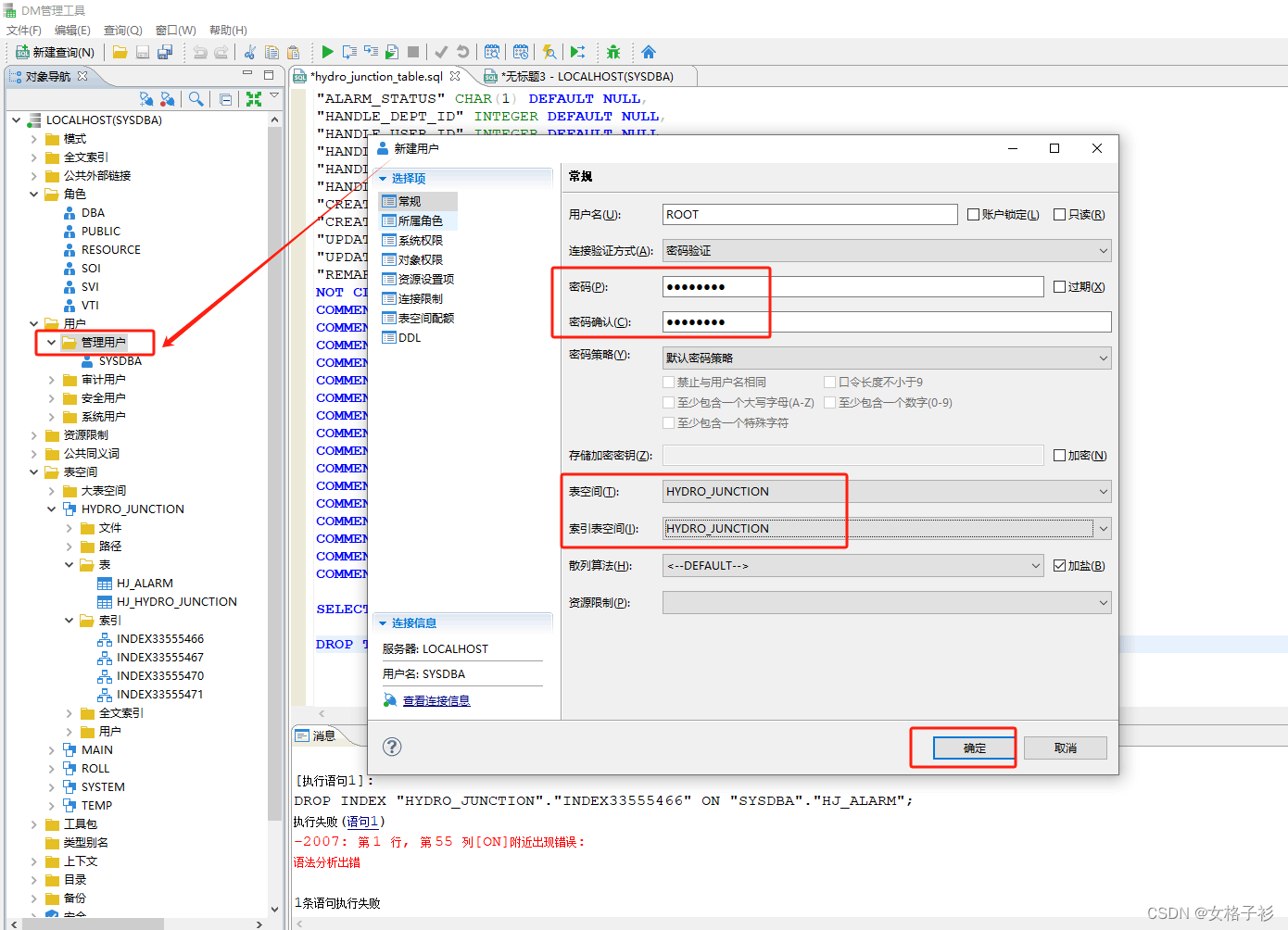This screenshot has height=930, width=1288.
Task: Open the 编辑 (Edit) menu
Action: (x=72, y=30)
